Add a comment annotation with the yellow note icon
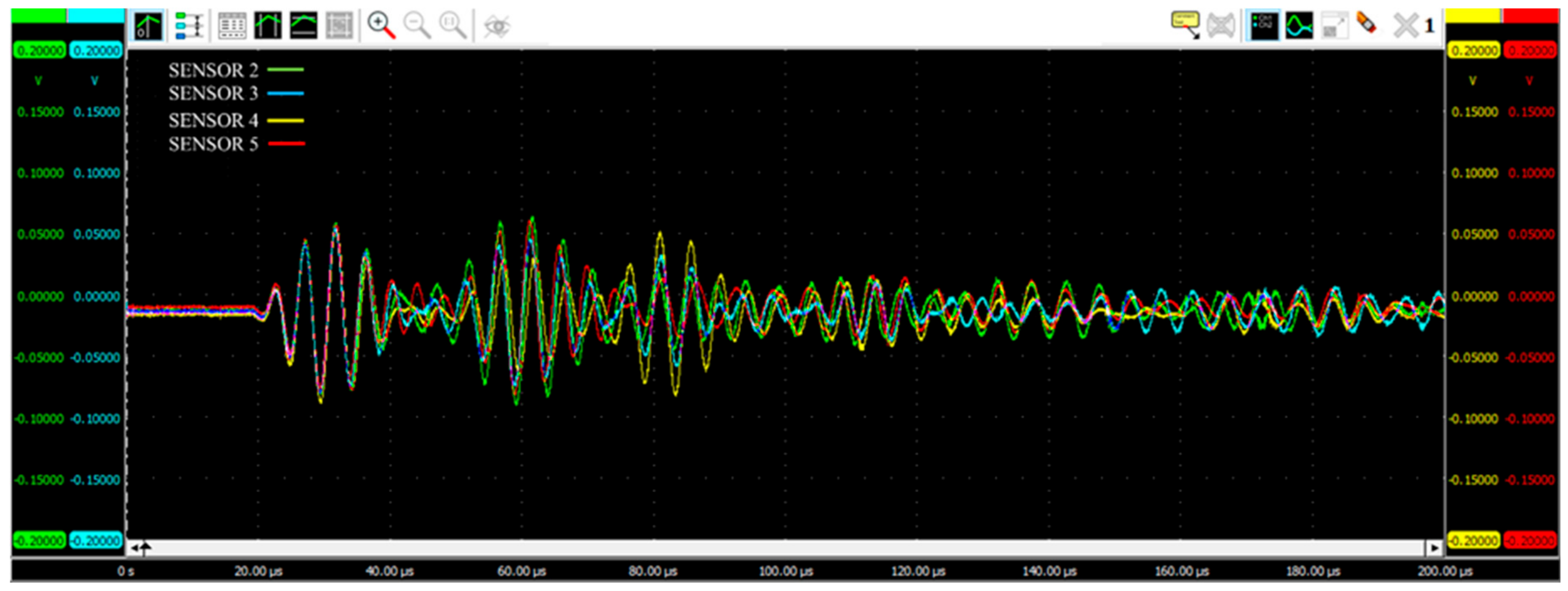The width and height of the screenshot is (1568, 591). 1185,24
